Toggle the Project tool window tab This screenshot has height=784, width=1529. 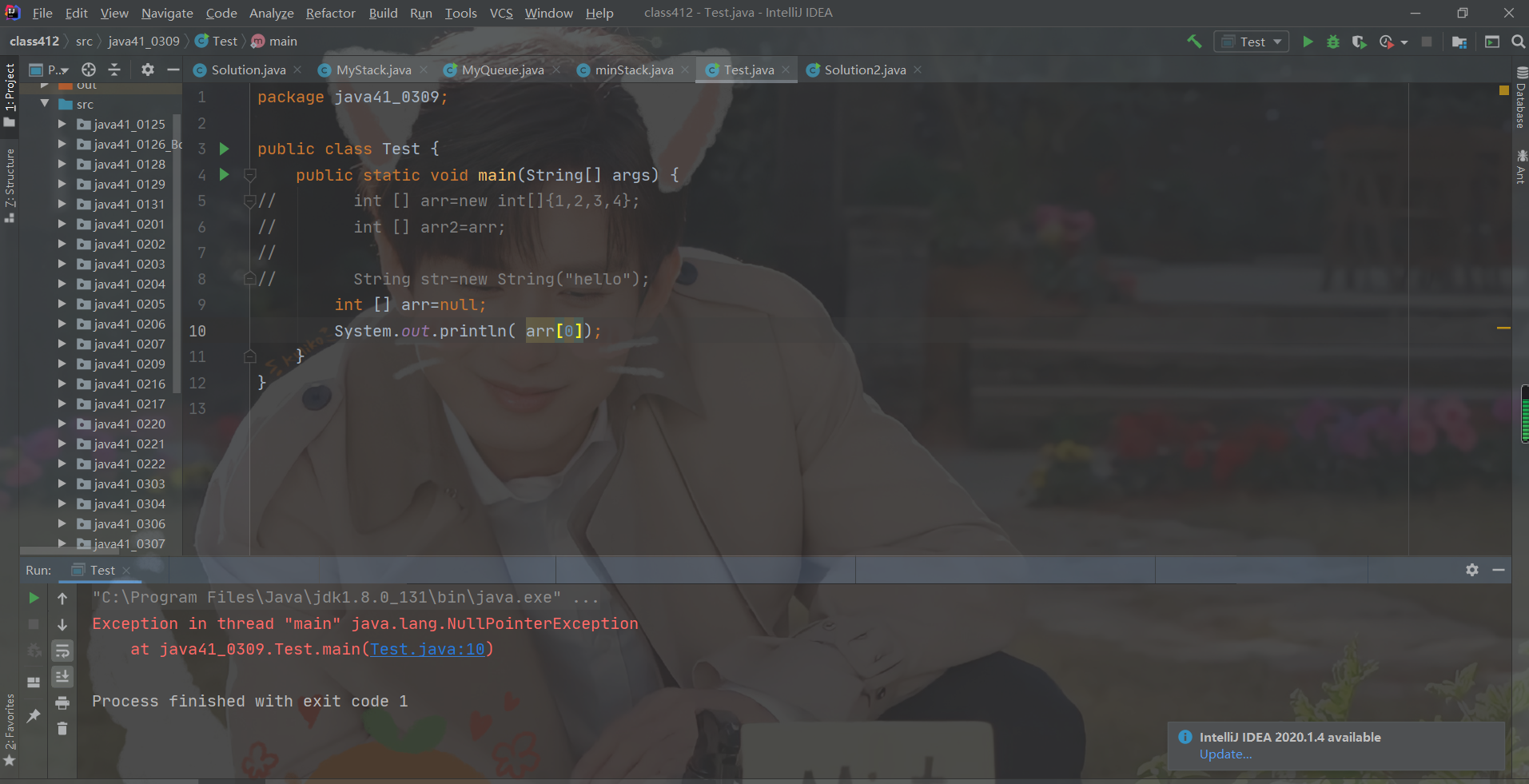coord(10,94)
